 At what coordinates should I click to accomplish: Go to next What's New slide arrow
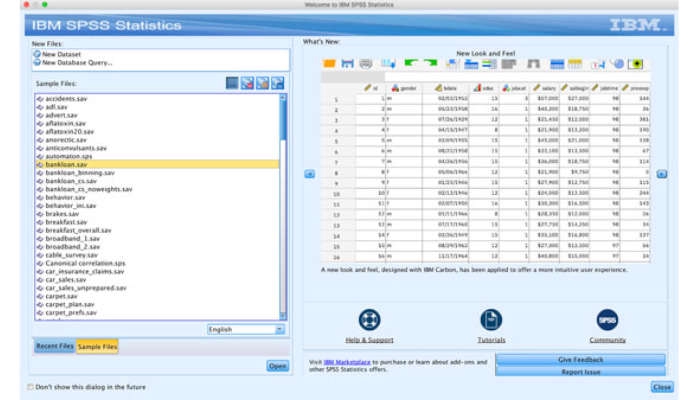(662, 174)
